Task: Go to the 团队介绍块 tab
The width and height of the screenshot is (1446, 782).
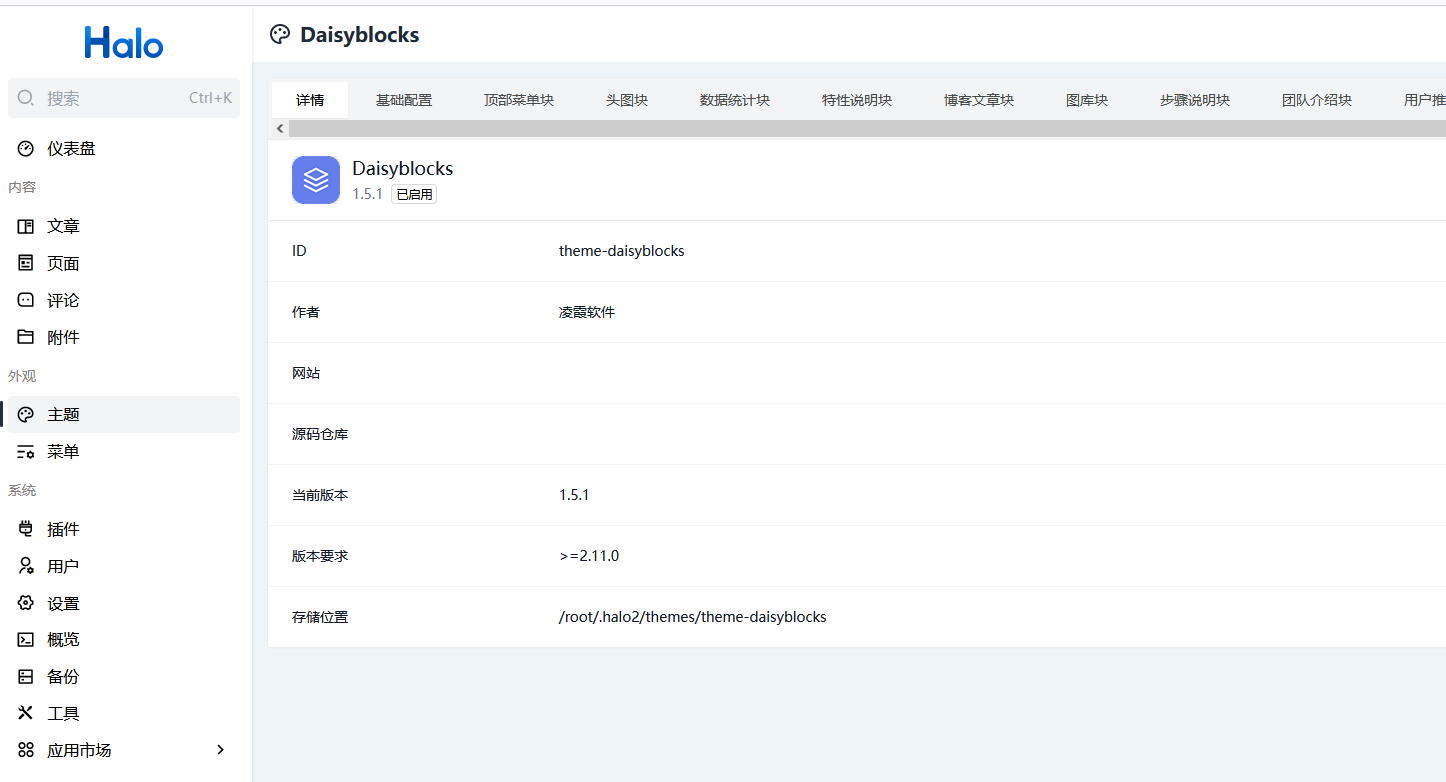Action: tap(1317, 100)
